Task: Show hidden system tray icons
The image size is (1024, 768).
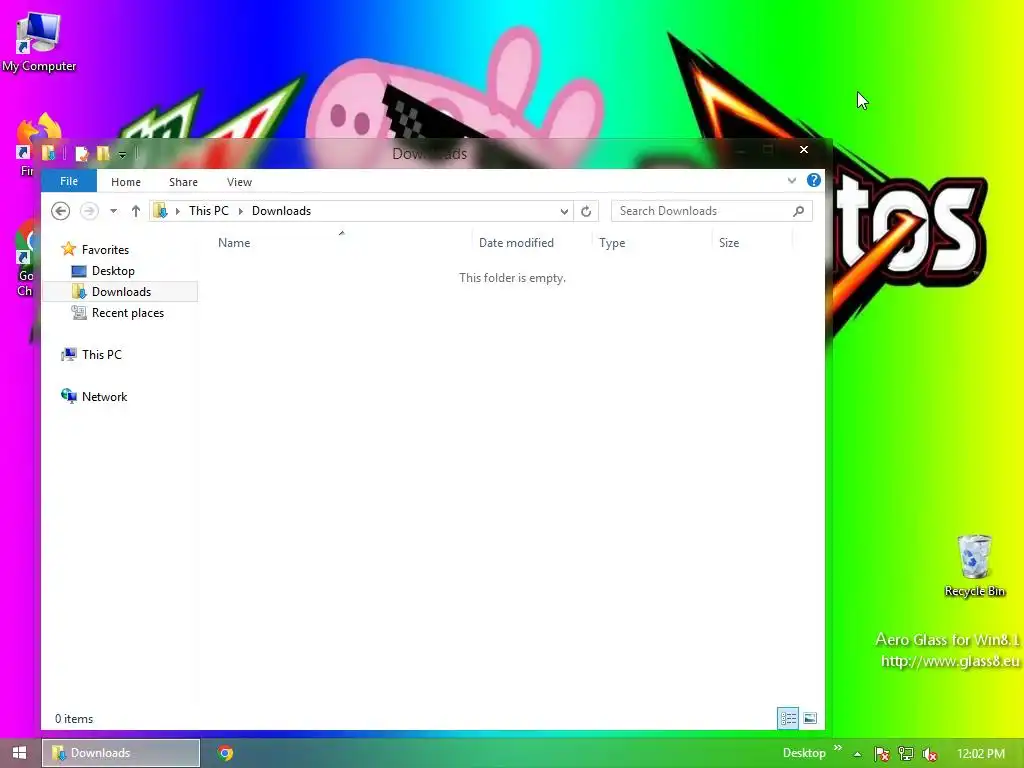Action: 857,754
